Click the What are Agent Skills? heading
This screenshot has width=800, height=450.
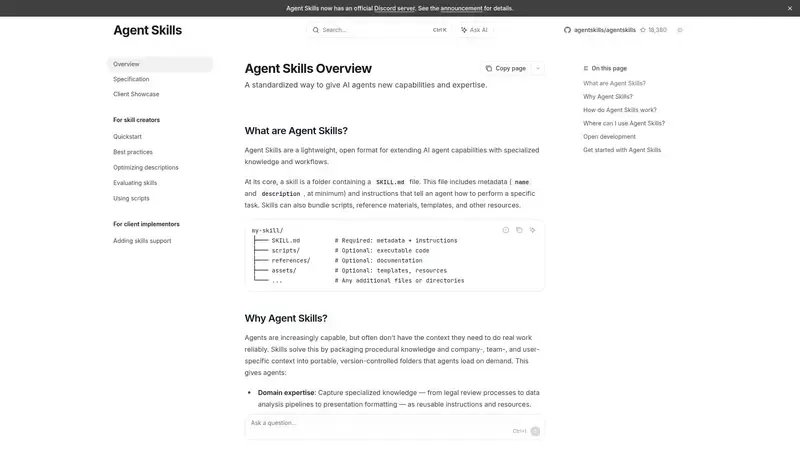point(296,131)
